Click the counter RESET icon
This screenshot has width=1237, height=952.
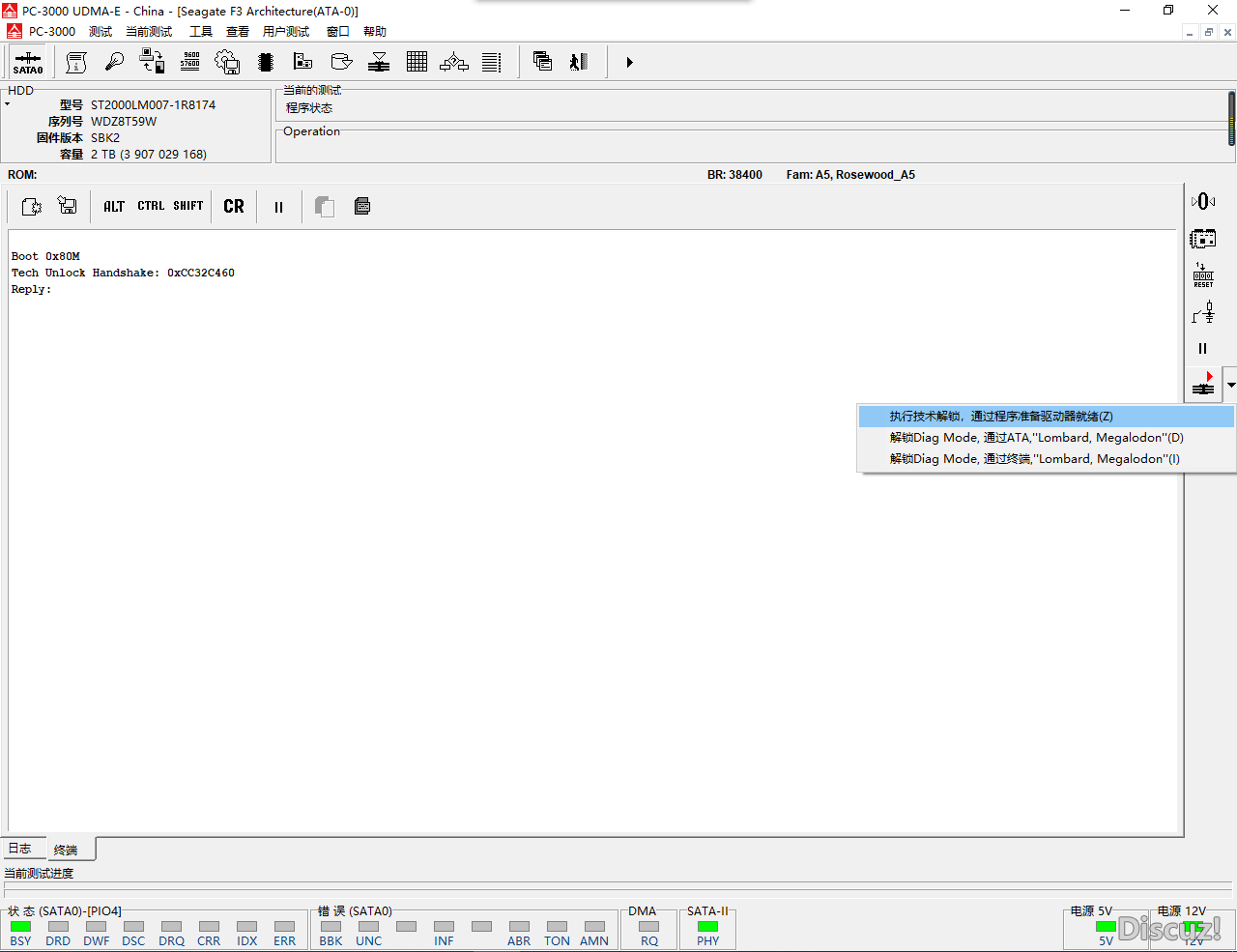click(x=1203, y=274)
